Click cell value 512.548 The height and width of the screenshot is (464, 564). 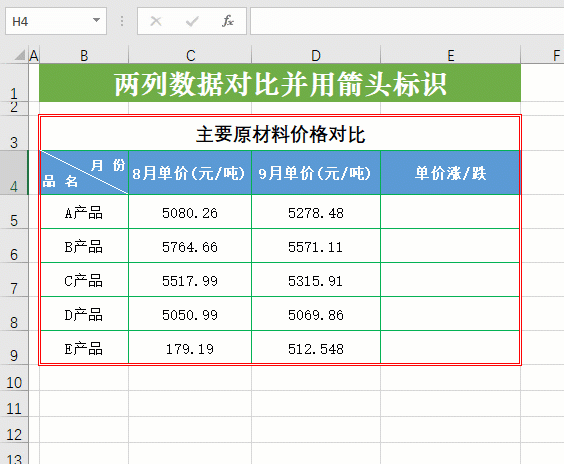[x=316, y=348]
